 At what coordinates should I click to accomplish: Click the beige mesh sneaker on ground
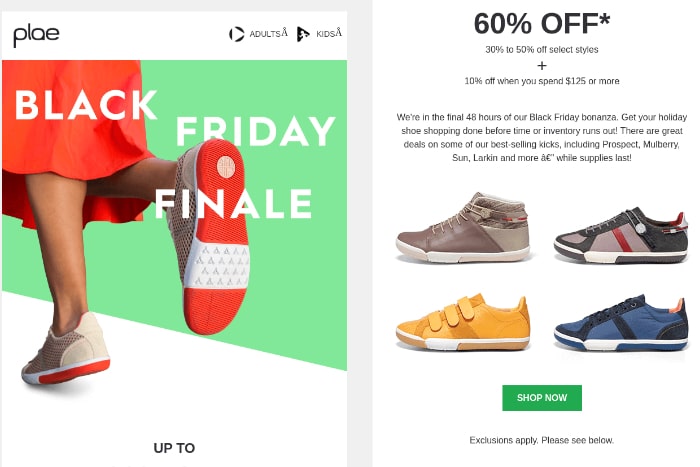pos(66,349)
